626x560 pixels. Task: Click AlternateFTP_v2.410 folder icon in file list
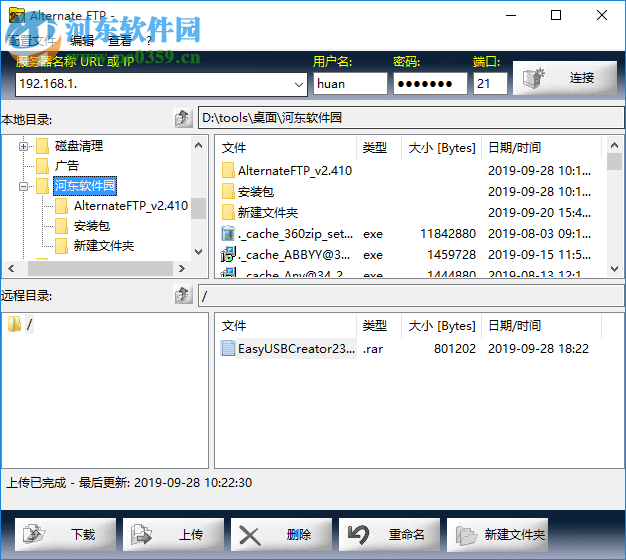click(x=228, y=170)
